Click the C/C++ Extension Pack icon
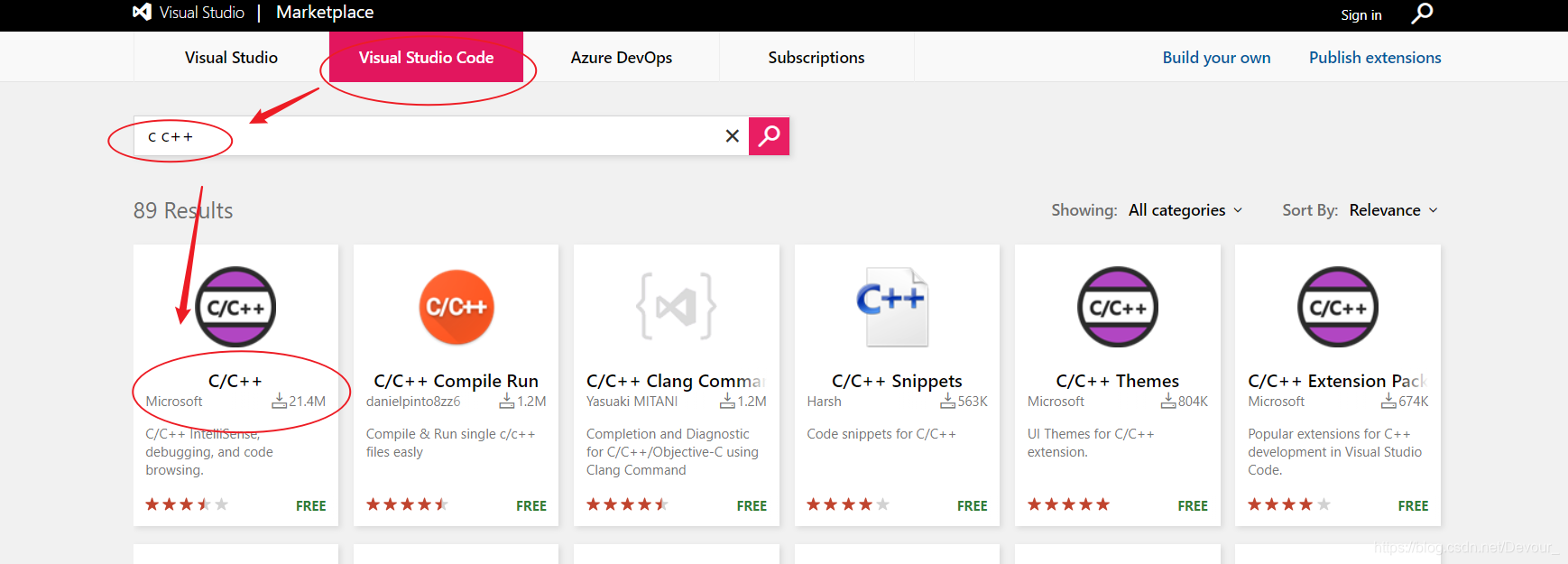This screenshot has width=1568, height=564. click(x=1338, y=307)
